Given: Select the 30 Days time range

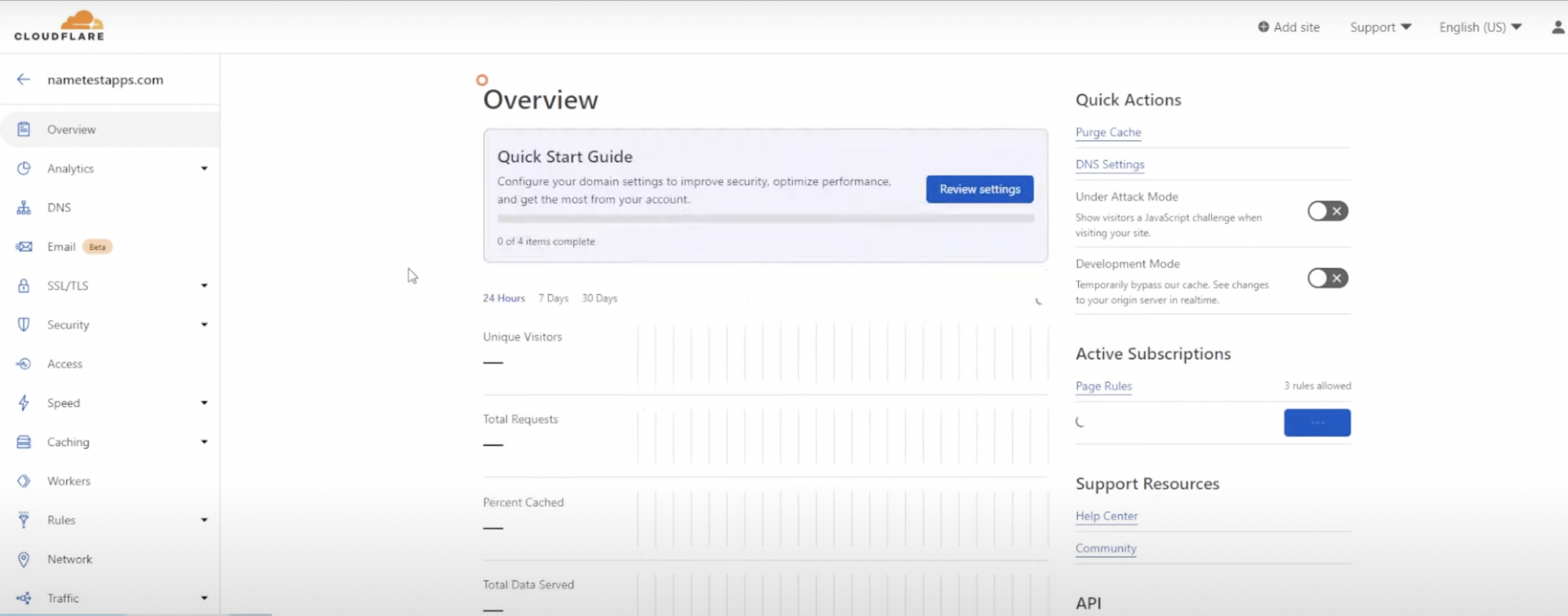Looking at the screenshot, I should [599, 298].
